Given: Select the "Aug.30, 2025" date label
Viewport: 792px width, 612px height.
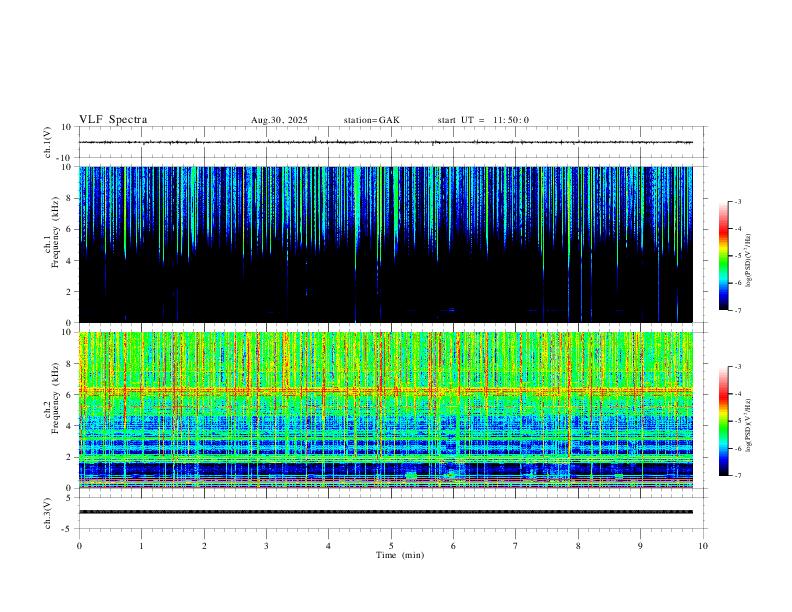Looking at the screenshot, I should point(279,120).
